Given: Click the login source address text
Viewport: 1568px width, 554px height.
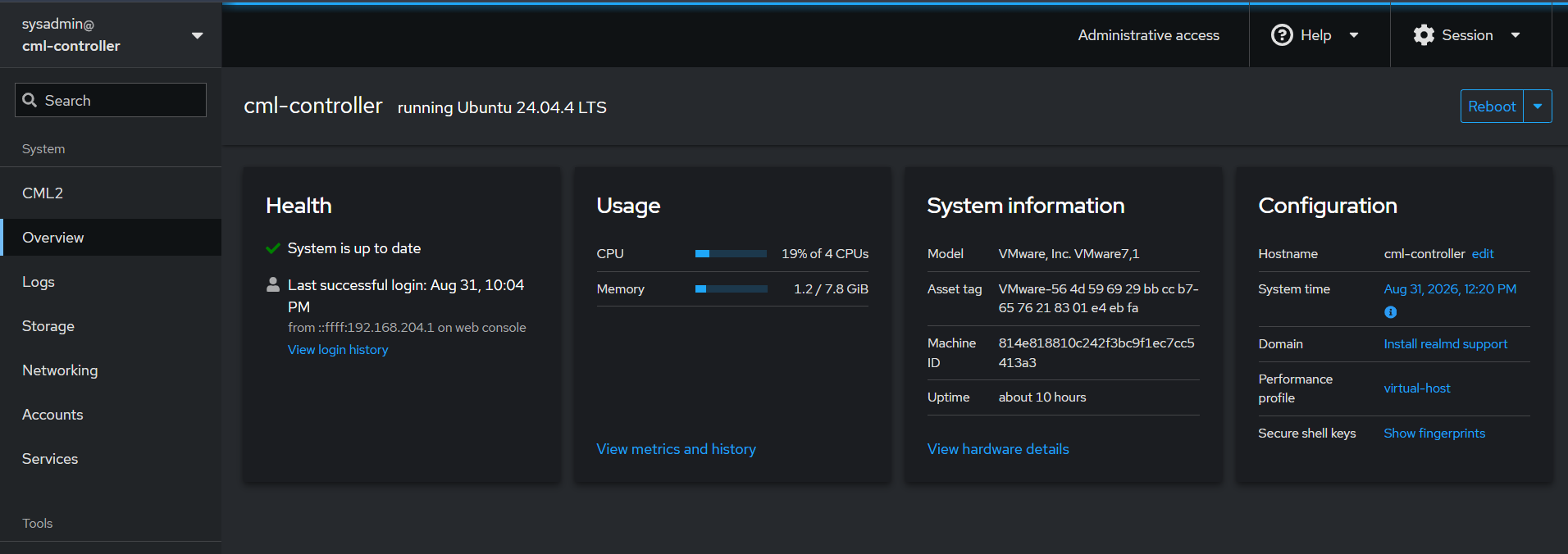Looking at the screenshot, I should coord(407,328).
